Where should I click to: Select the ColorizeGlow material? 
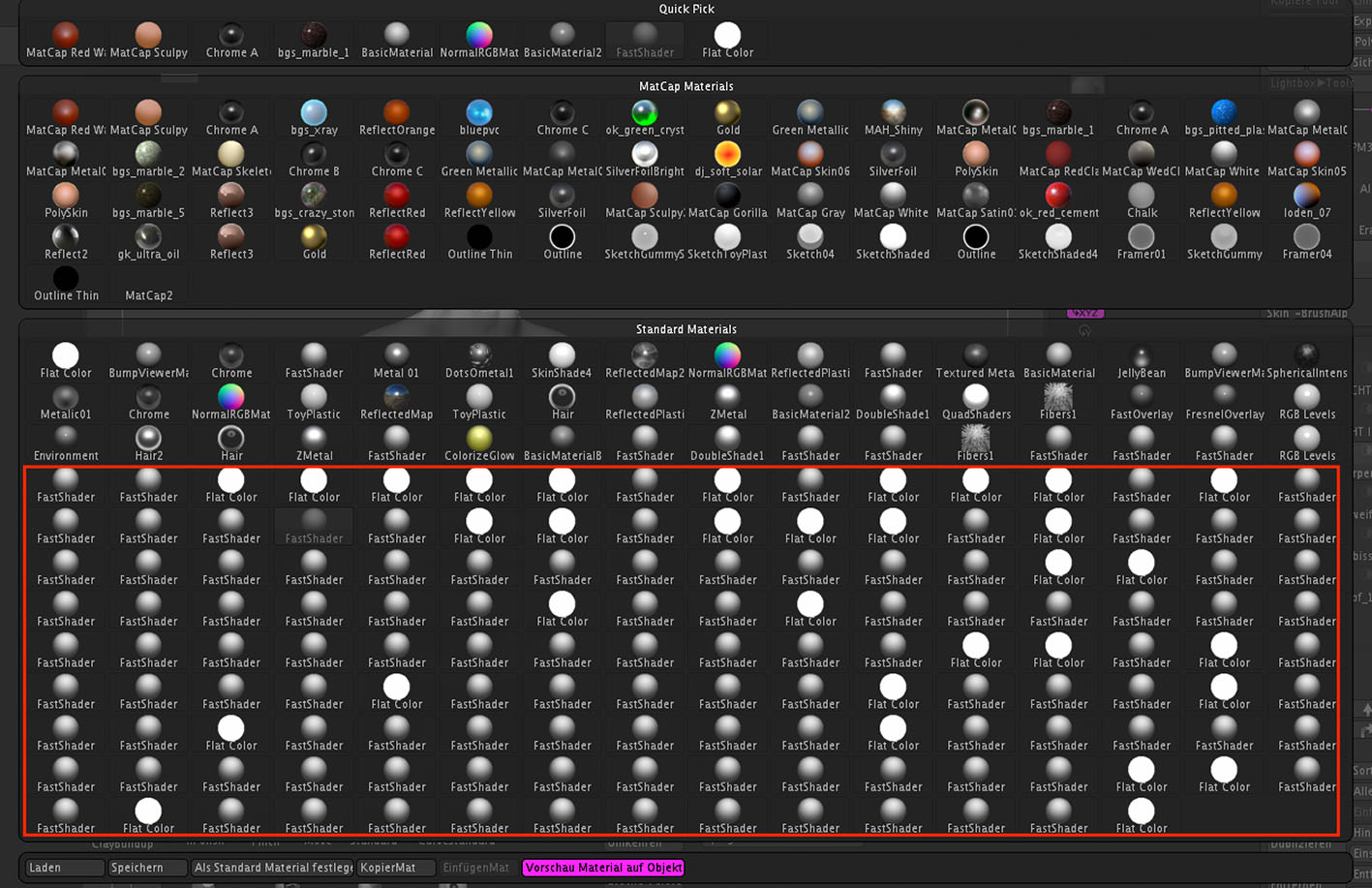tap(479, 441)
